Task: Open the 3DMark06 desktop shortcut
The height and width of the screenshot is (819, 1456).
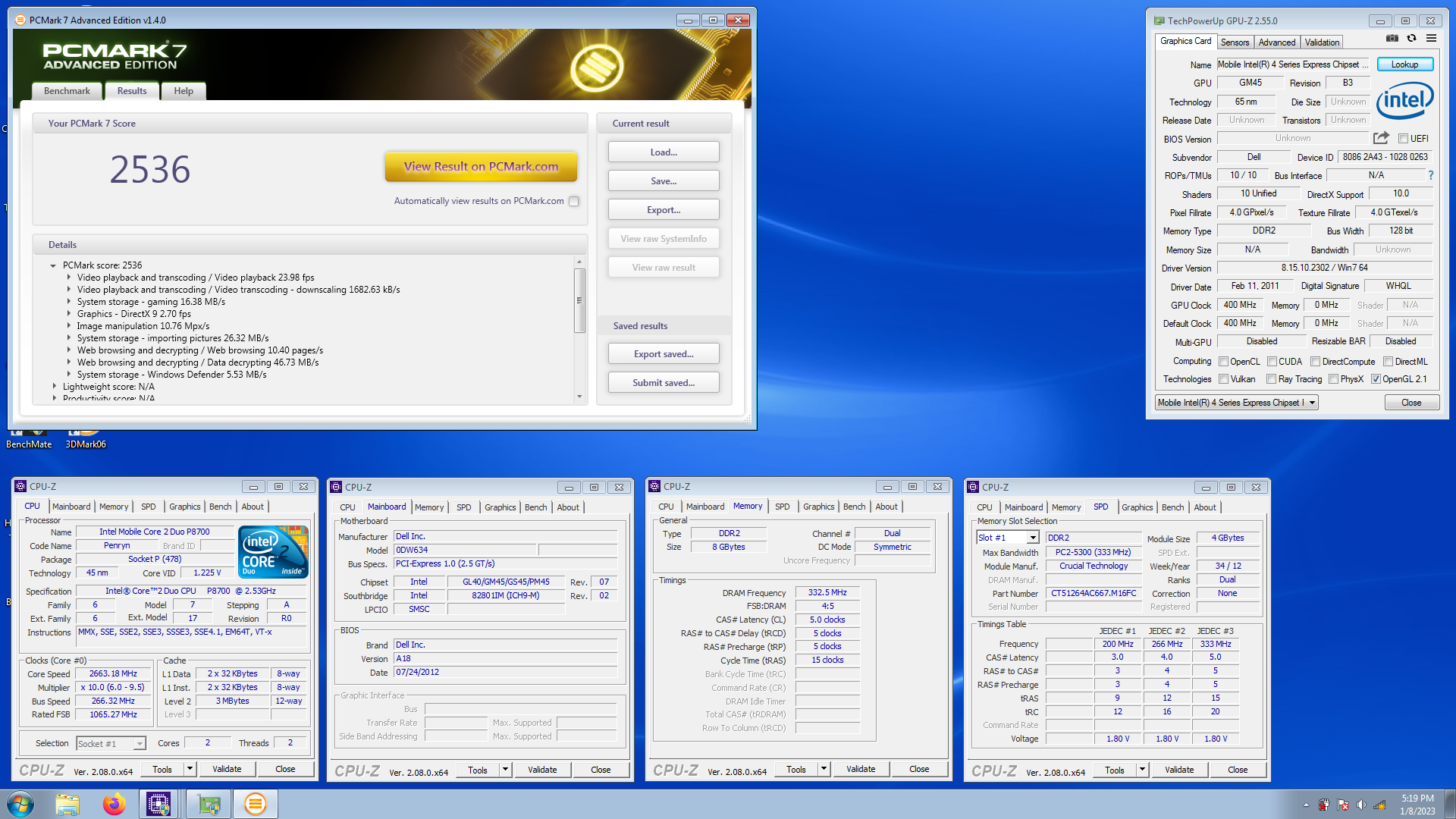Action: tap(86, 438)
